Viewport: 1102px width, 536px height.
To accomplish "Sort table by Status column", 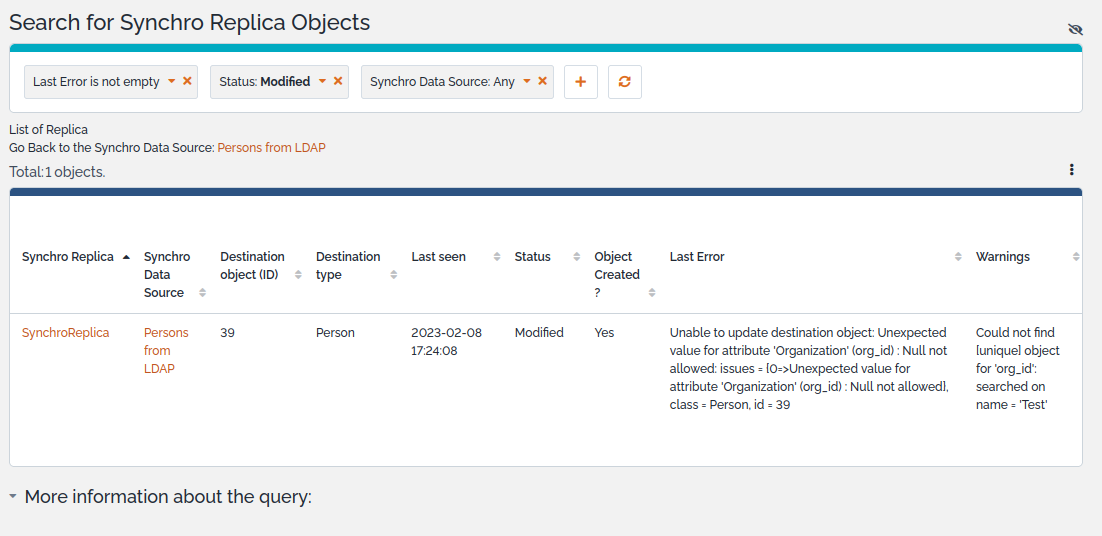I will click(x=532, y=257).
